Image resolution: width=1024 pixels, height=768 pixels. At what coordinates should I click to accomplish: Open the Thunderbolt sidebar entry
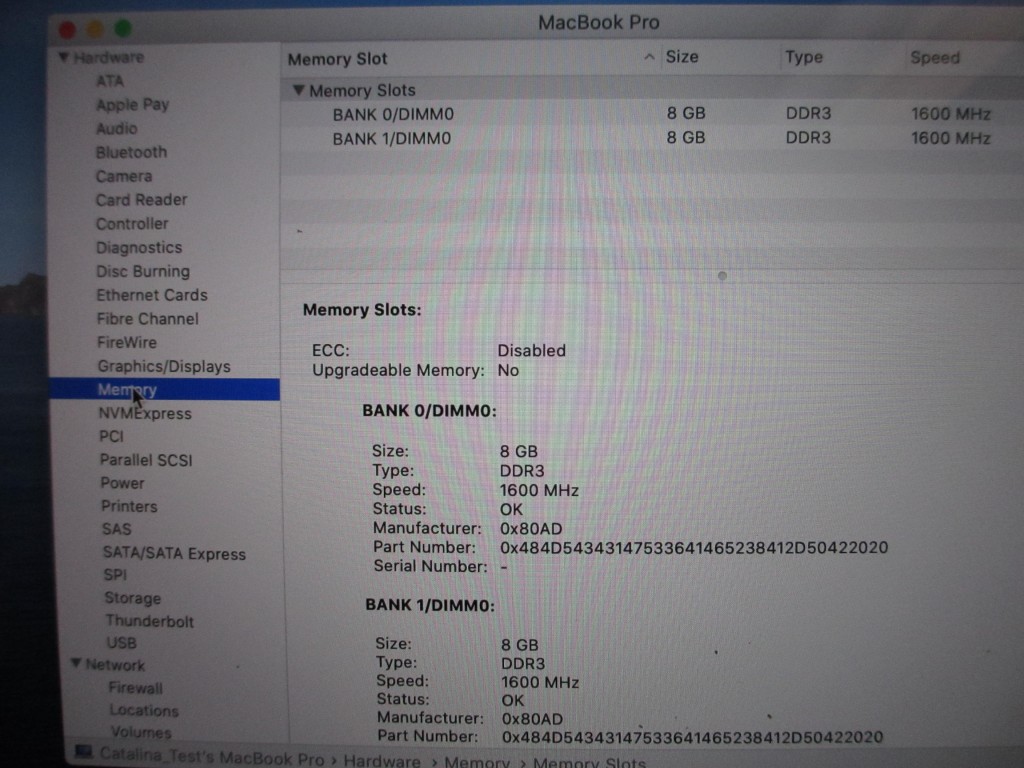[x=150, y=621]
